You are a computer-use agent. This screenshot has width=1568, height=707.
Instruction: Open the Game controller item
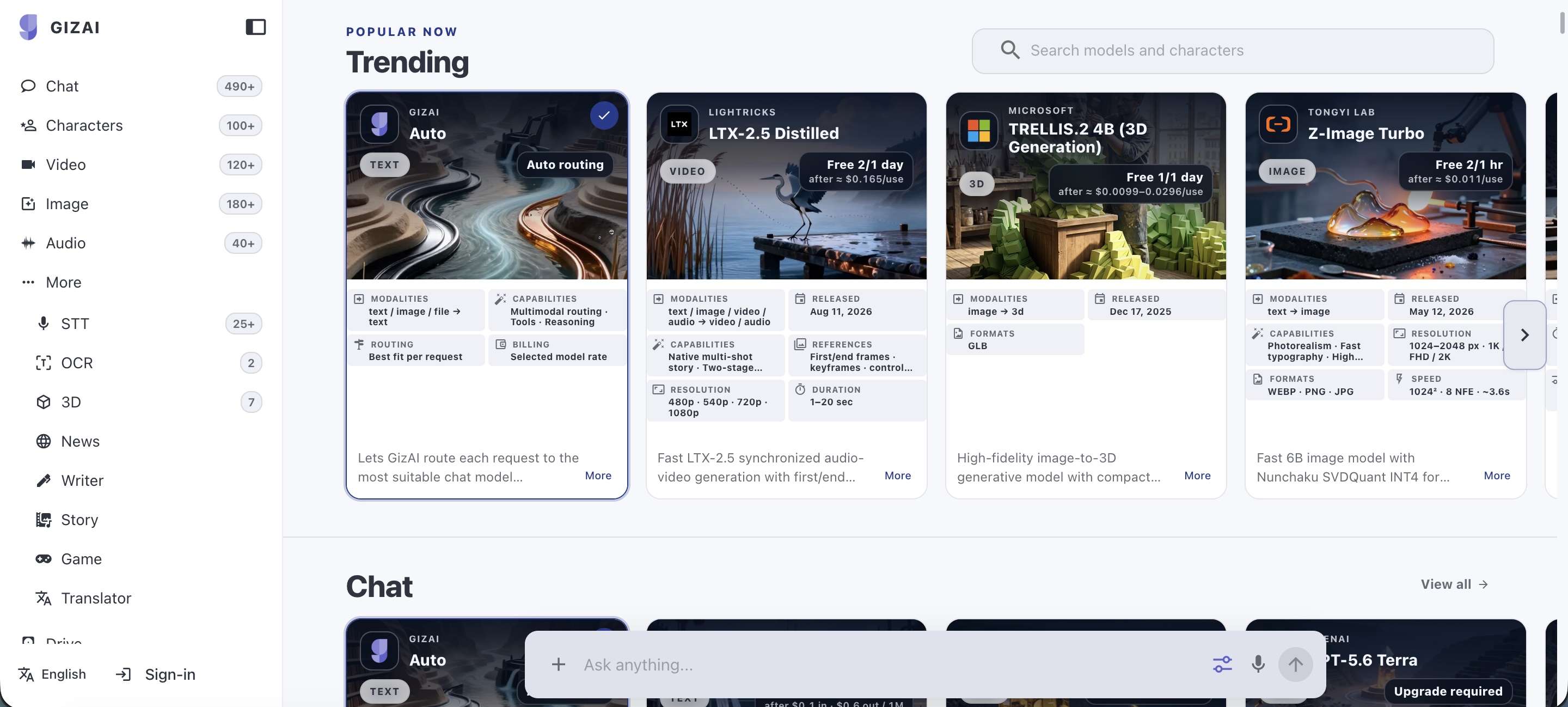coord(149,559)
